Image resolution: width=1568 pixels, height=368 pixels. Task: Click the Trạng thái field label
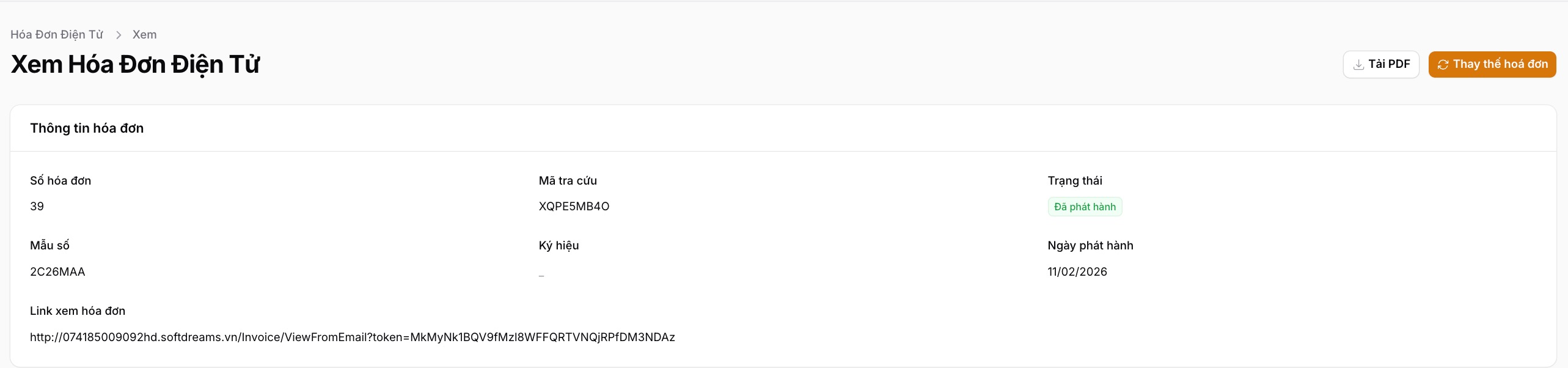coord(1074,180)
